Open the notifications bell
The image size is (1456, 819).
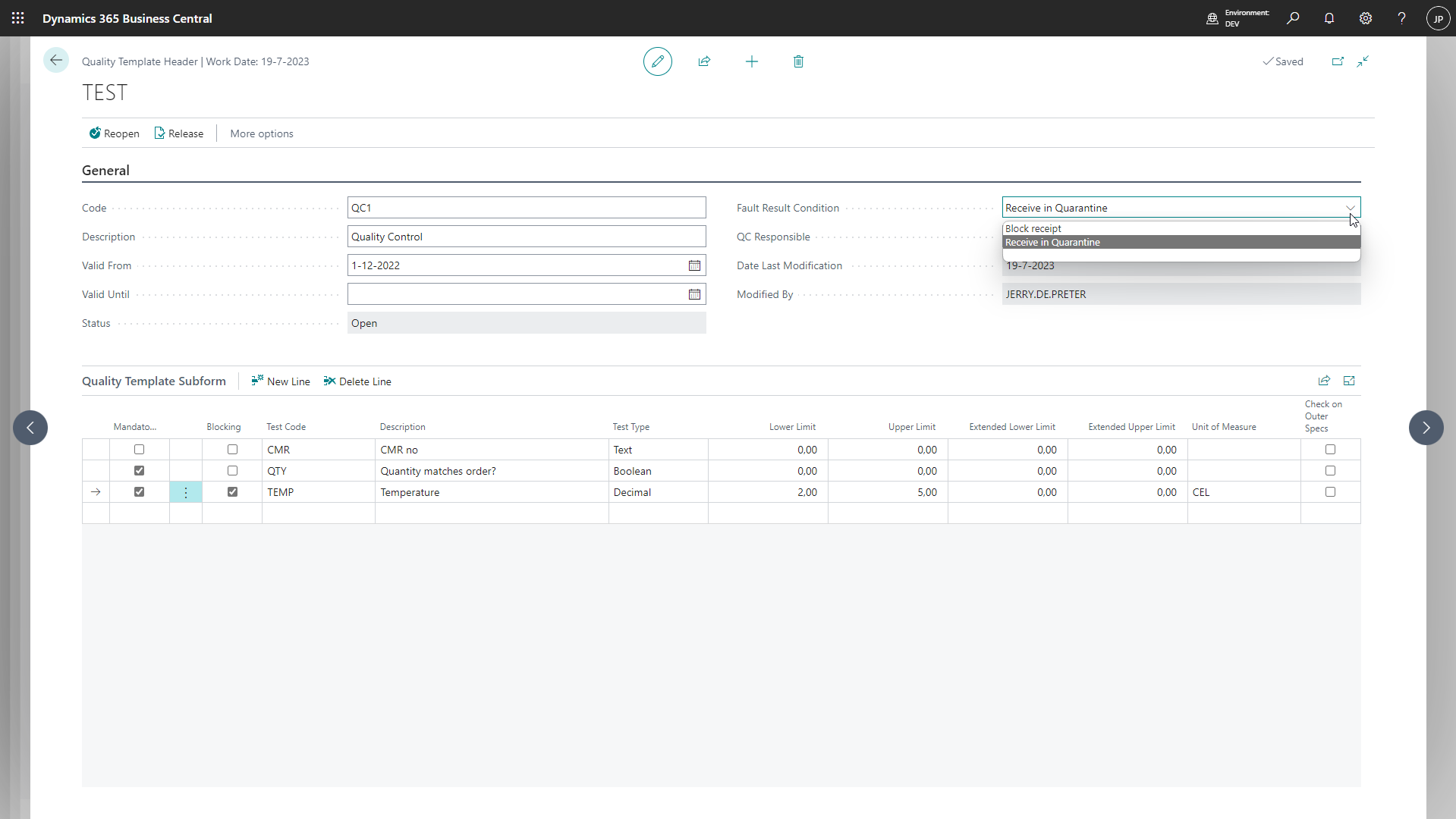coord(1329,18)
